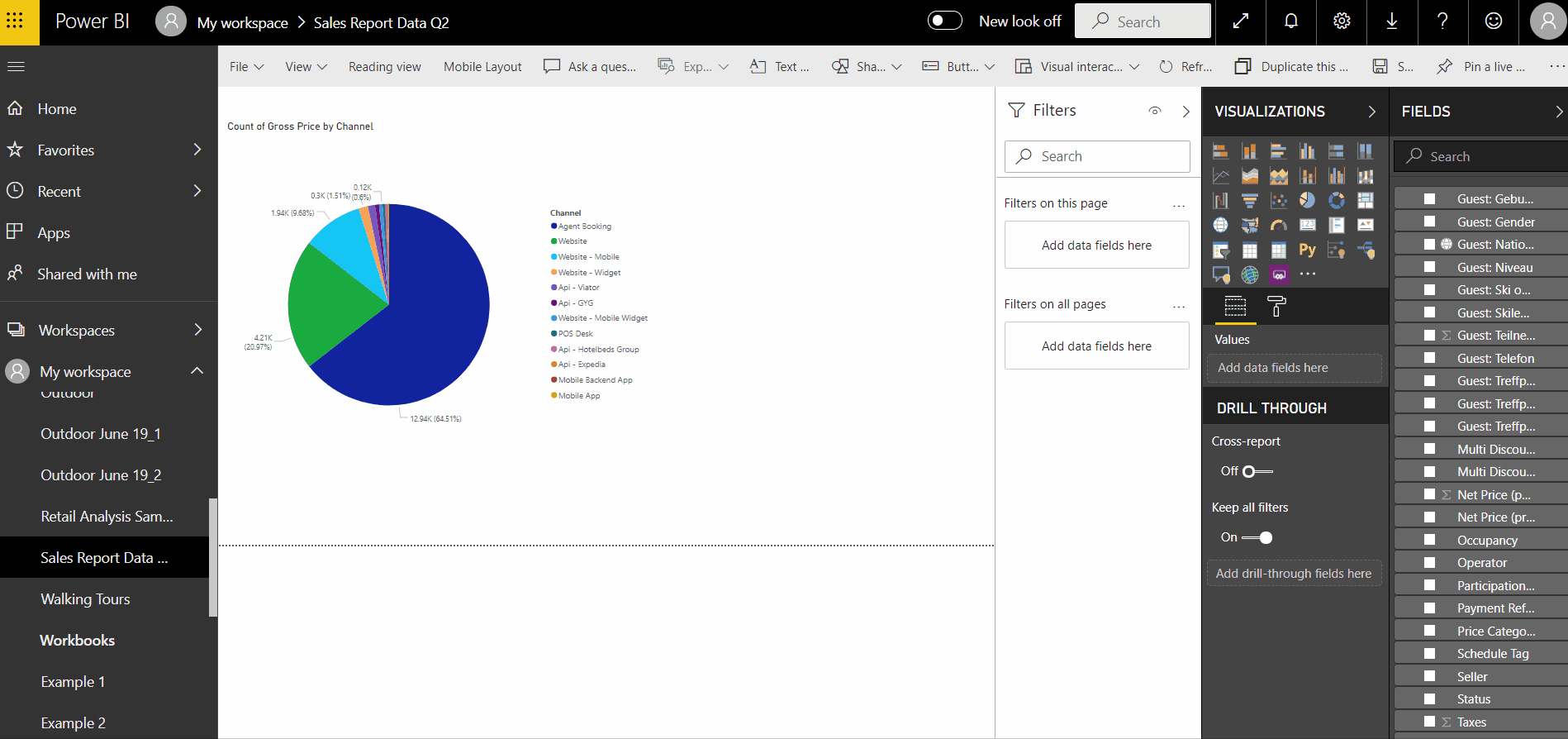The image size is (1568, 739).
Task: Open the app launcher grid
Action: (15, 21)
